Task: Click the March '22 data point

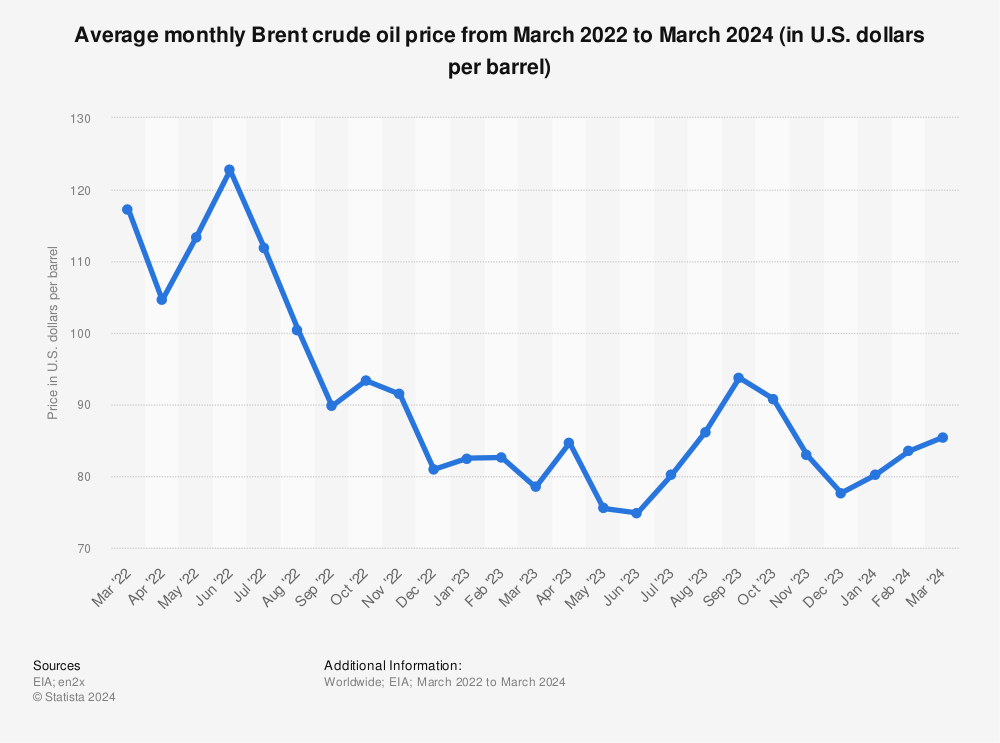Action: tap(127, 209)
